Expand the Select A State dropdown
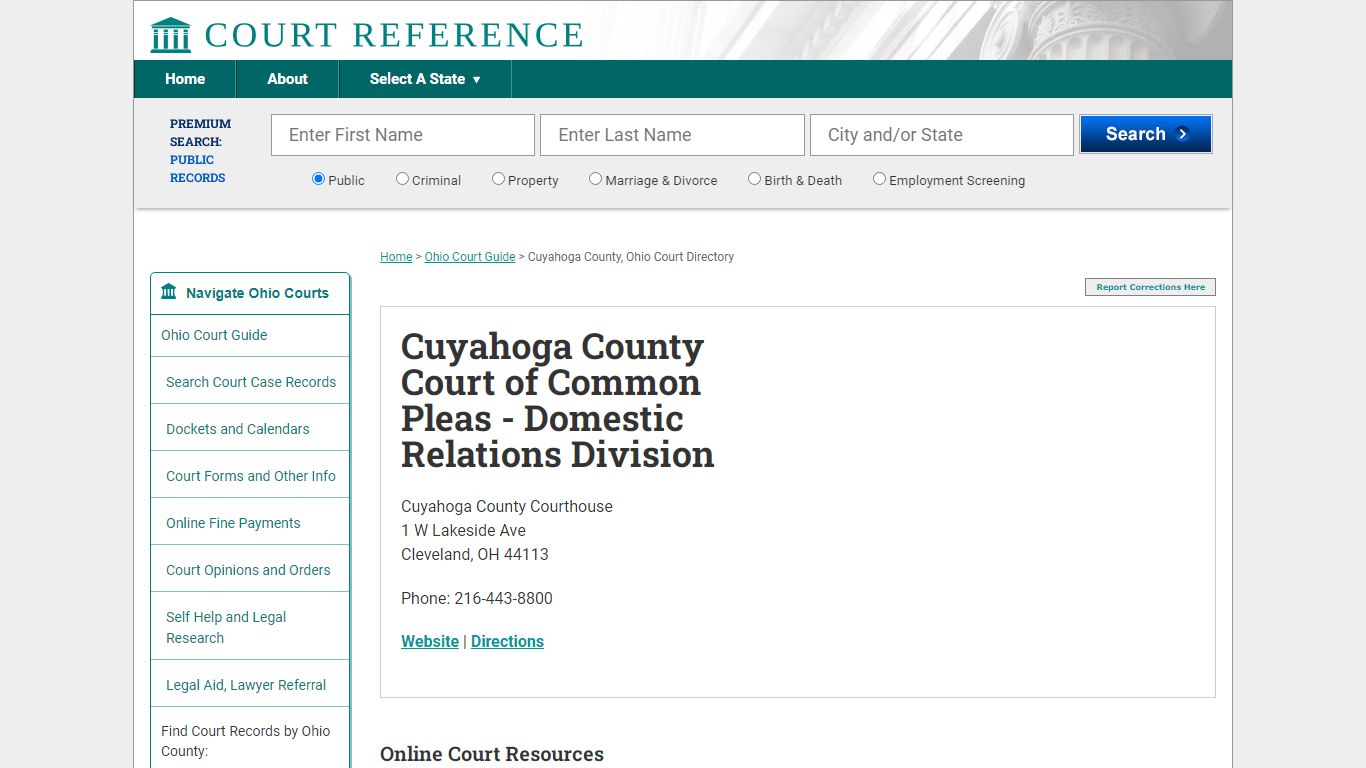The width and height of the screenshot is (1366, 768). point(425,79)
